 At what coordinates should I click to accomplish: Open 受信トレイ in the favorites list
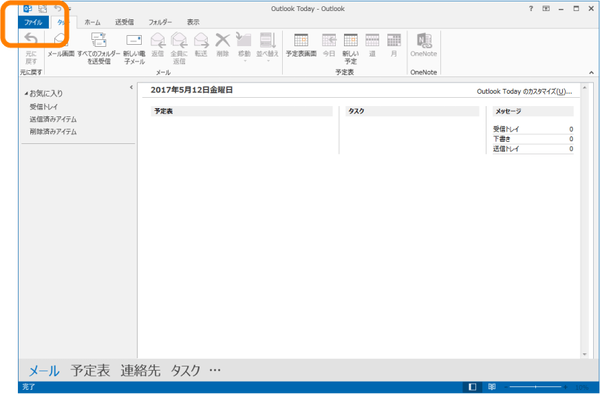pyautogui.click(x=44, y=106)
